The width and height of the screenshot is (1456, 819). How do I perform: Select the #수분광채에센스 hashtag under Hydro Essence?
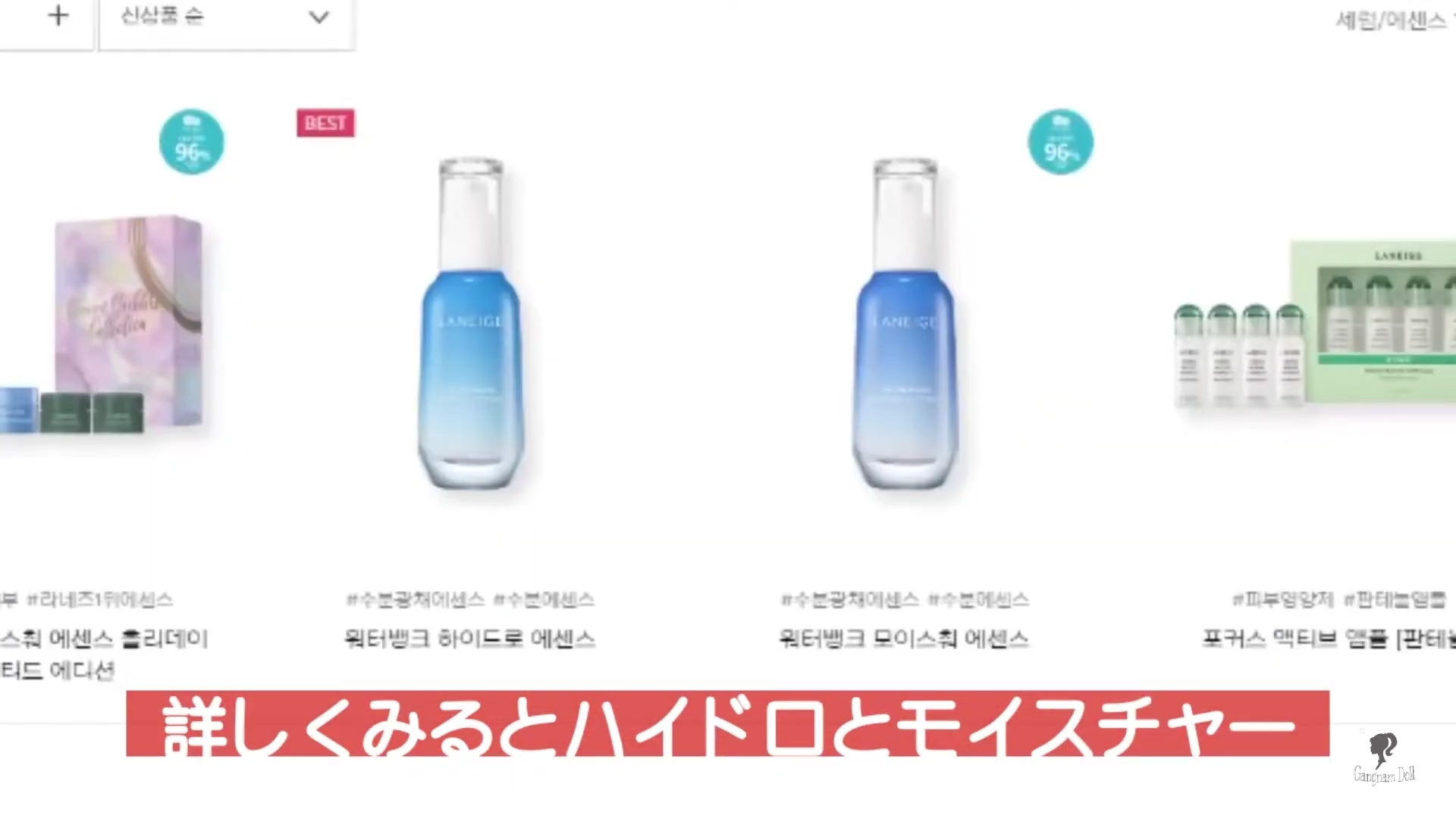pos(416,600)
